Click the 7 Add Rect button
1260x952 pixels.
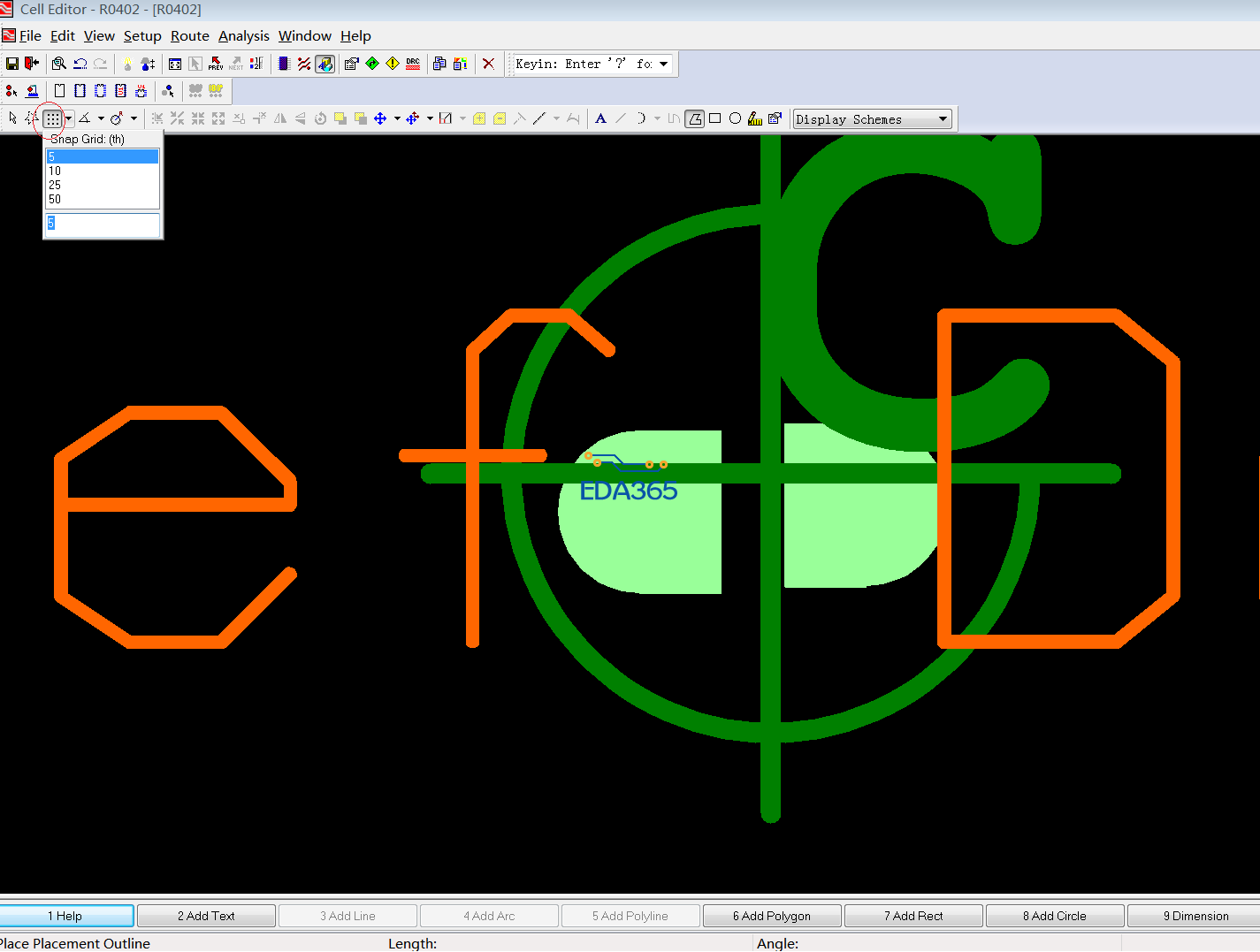913,916
